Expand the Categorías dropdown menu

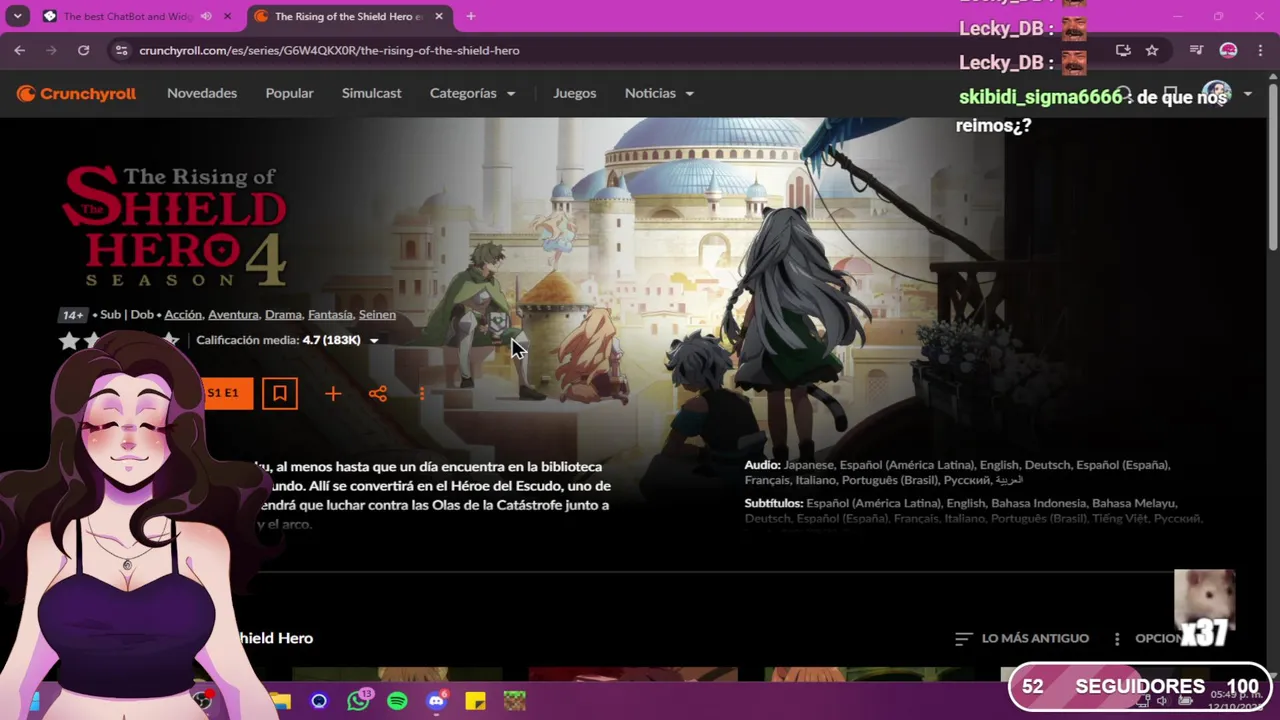[472, 93]
